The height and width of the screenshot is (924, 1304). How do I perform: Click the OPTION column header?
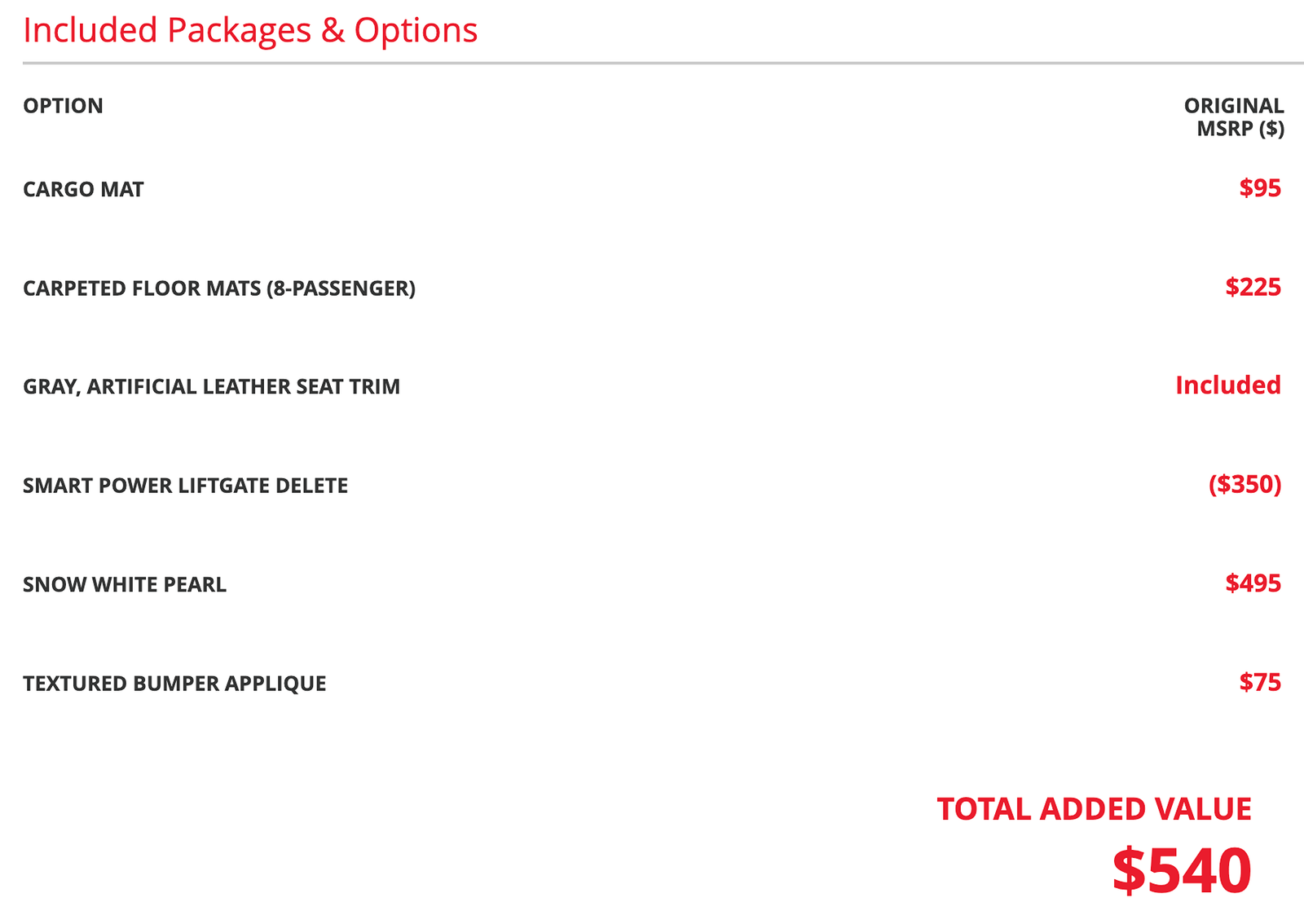tap(63, 106)
